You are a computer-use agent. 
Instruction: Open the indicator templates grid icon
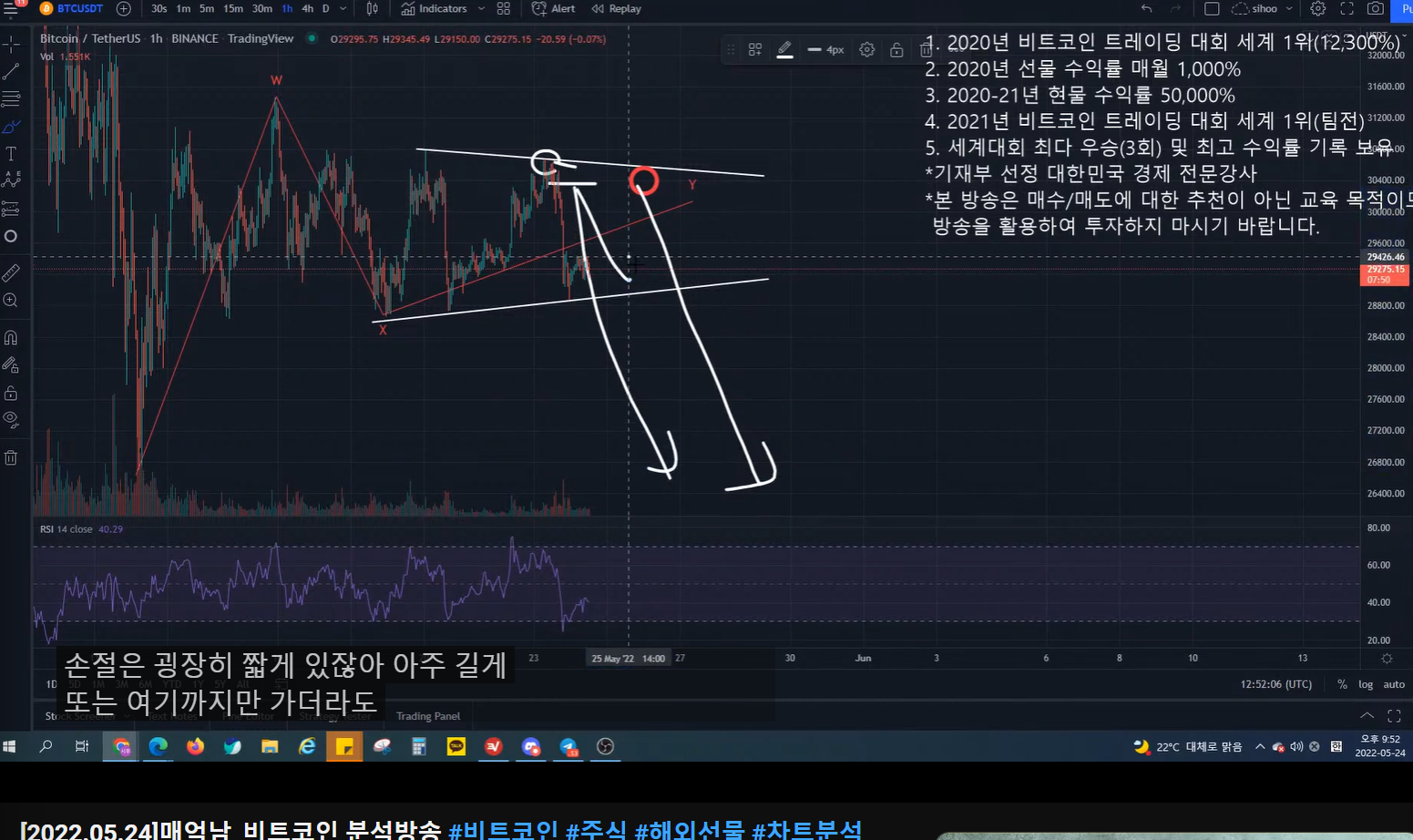(504, 8)
